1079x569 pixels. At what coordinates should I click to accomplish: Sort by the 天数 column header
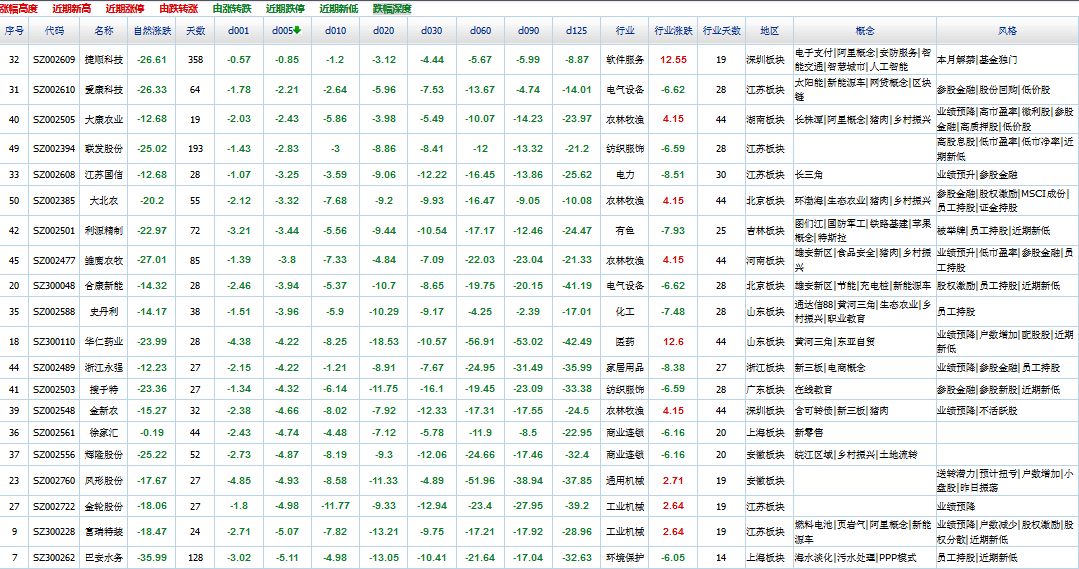tap(195, 31)
